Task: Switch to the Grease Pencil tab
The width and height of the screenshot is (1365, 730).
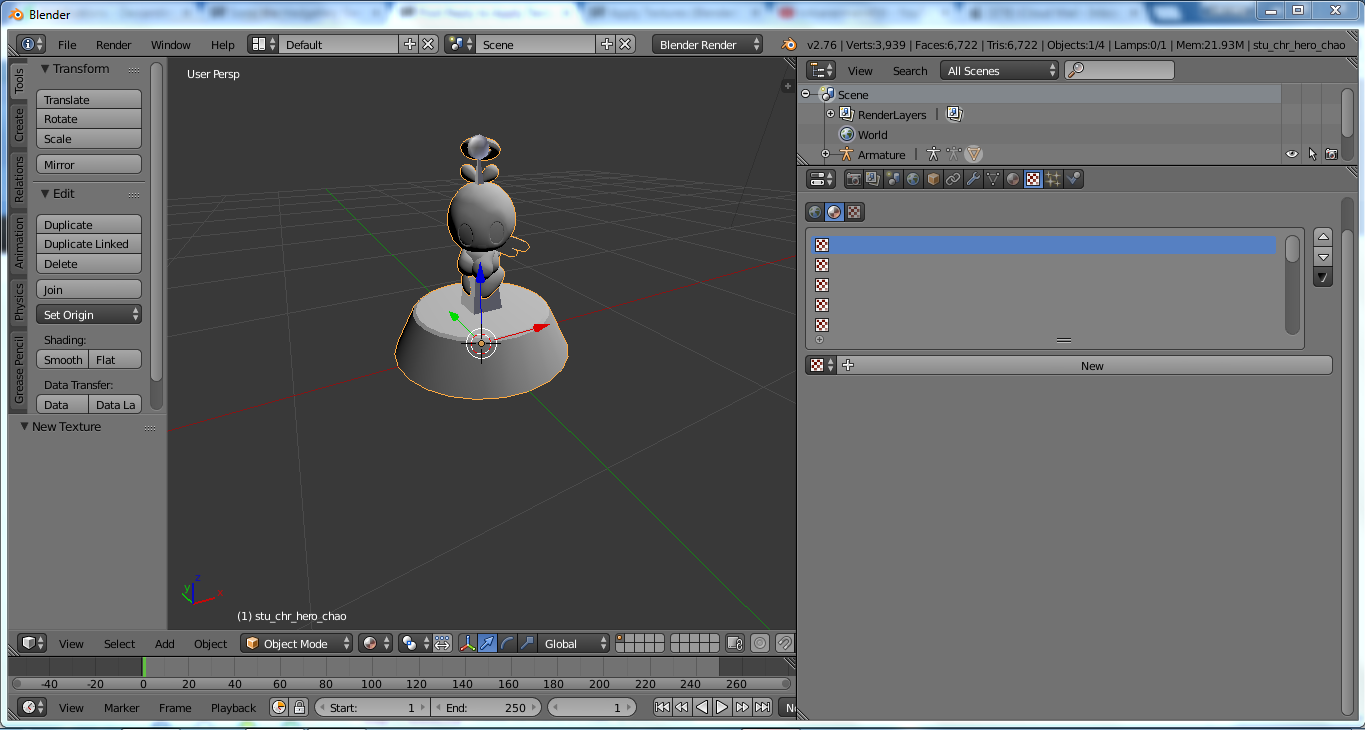Action: click(x=19, y=370)
